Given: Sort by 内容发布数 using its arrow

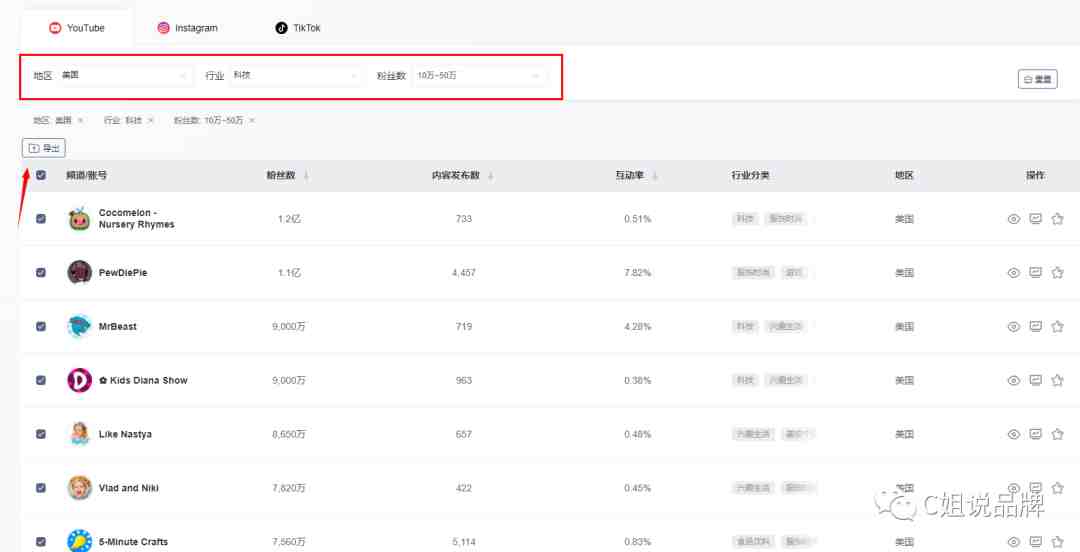Looking at the screenshot, I should point(490,176).
